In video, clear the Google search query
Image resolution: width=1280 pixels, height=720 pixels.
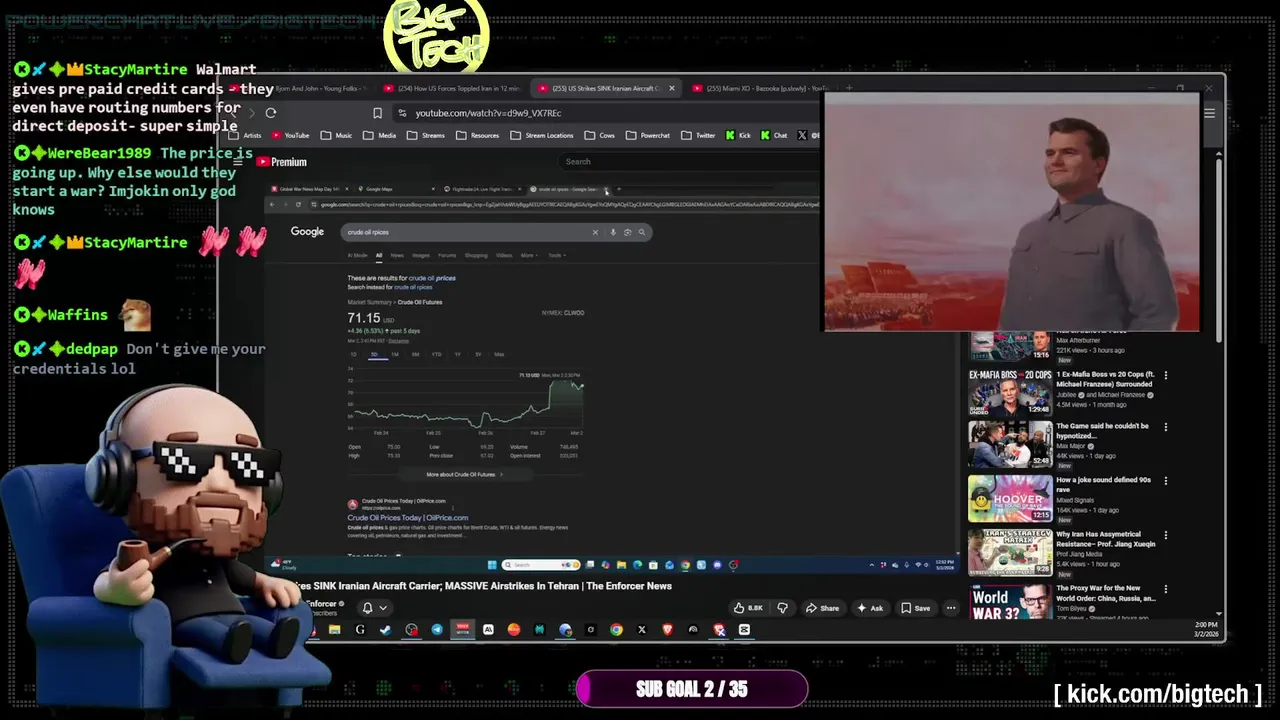coord(595,232)
